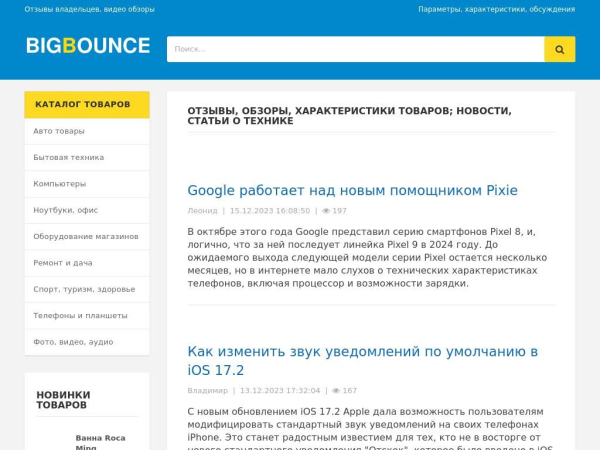This screenshot has width=600, height=450.
Task: Click author name Леонид under first article
Action: [202, 211]
